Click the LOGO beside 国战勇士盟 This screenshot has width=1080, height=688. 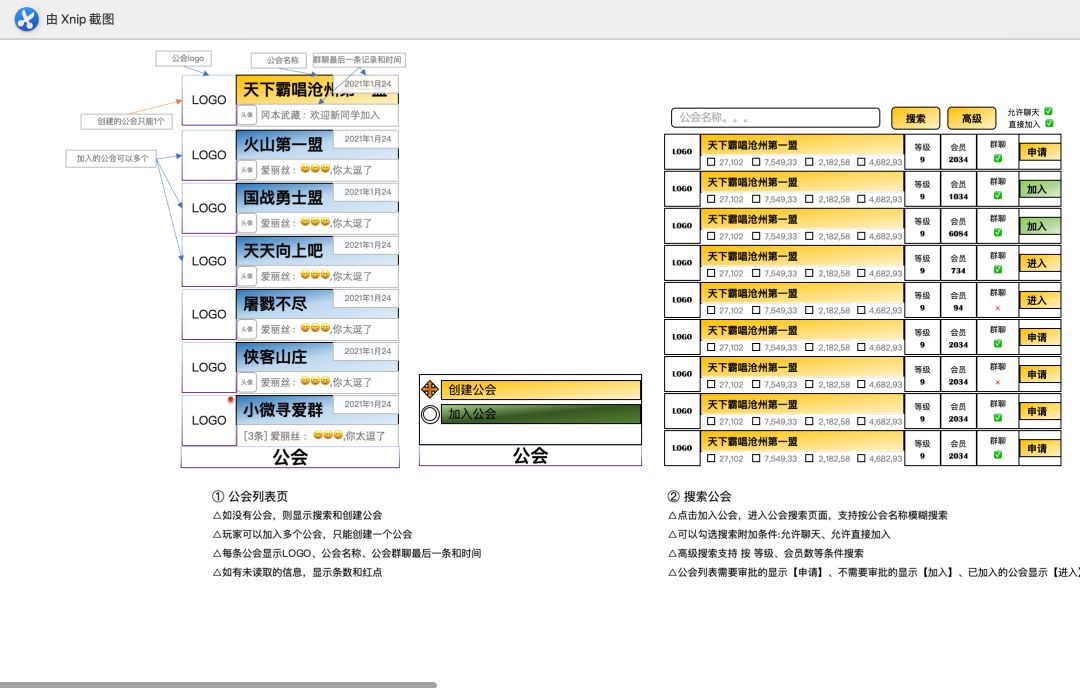(x=209, y=208)
